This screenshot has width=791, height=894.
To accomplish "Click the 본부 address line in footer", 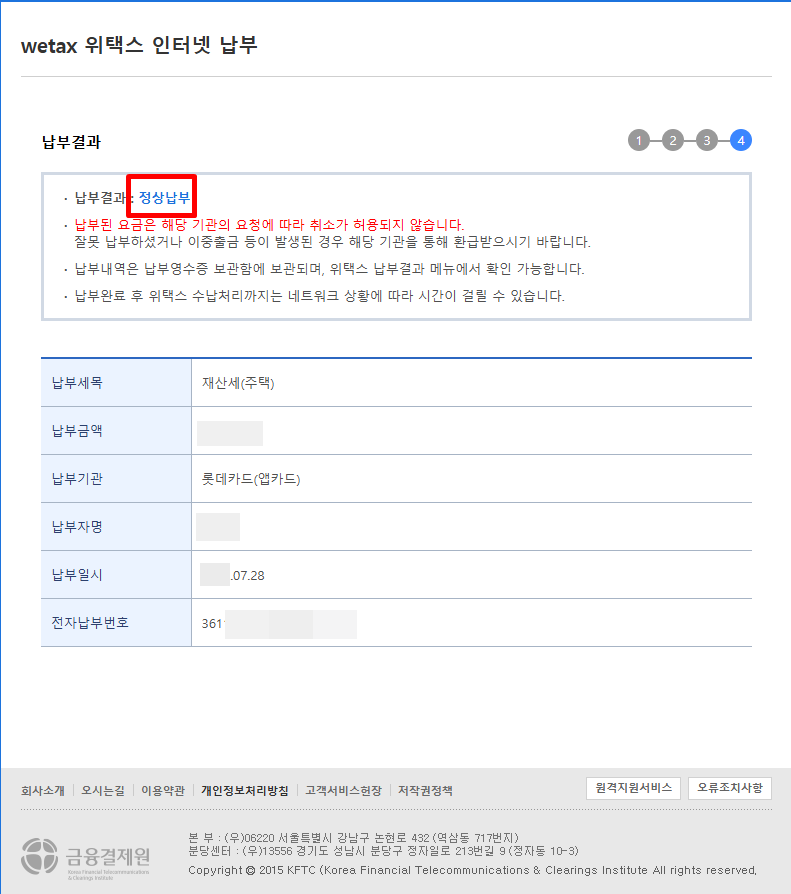I will [x=354, y=838].
